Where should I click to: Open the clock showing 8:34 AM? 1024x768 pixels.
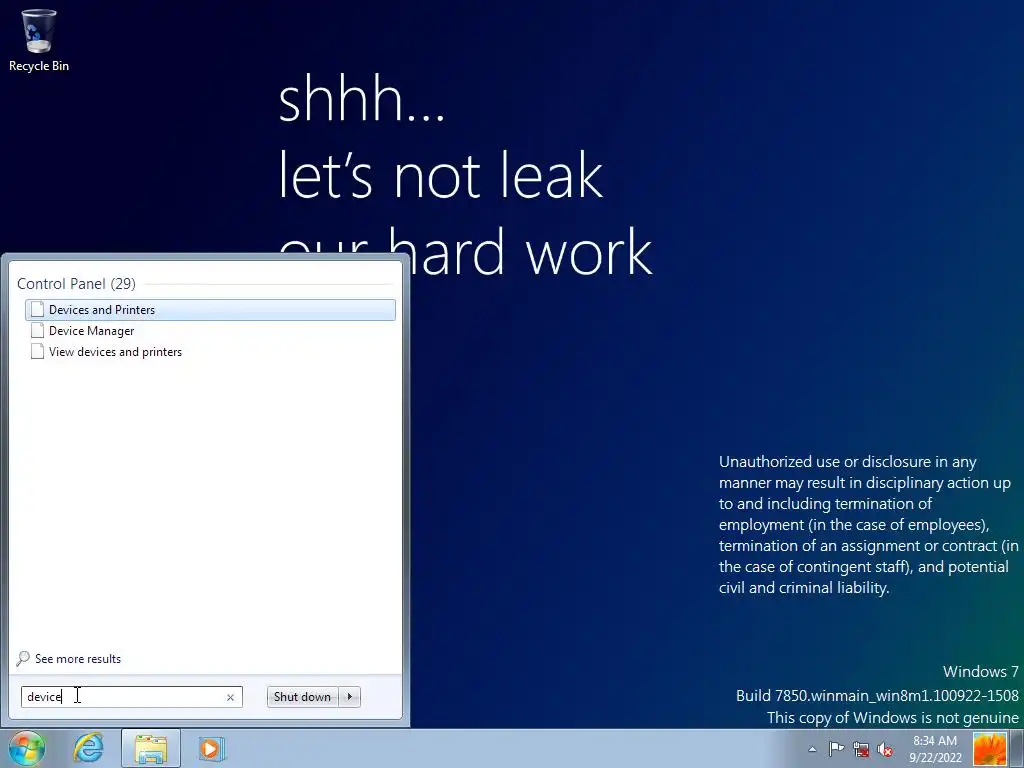935,749
